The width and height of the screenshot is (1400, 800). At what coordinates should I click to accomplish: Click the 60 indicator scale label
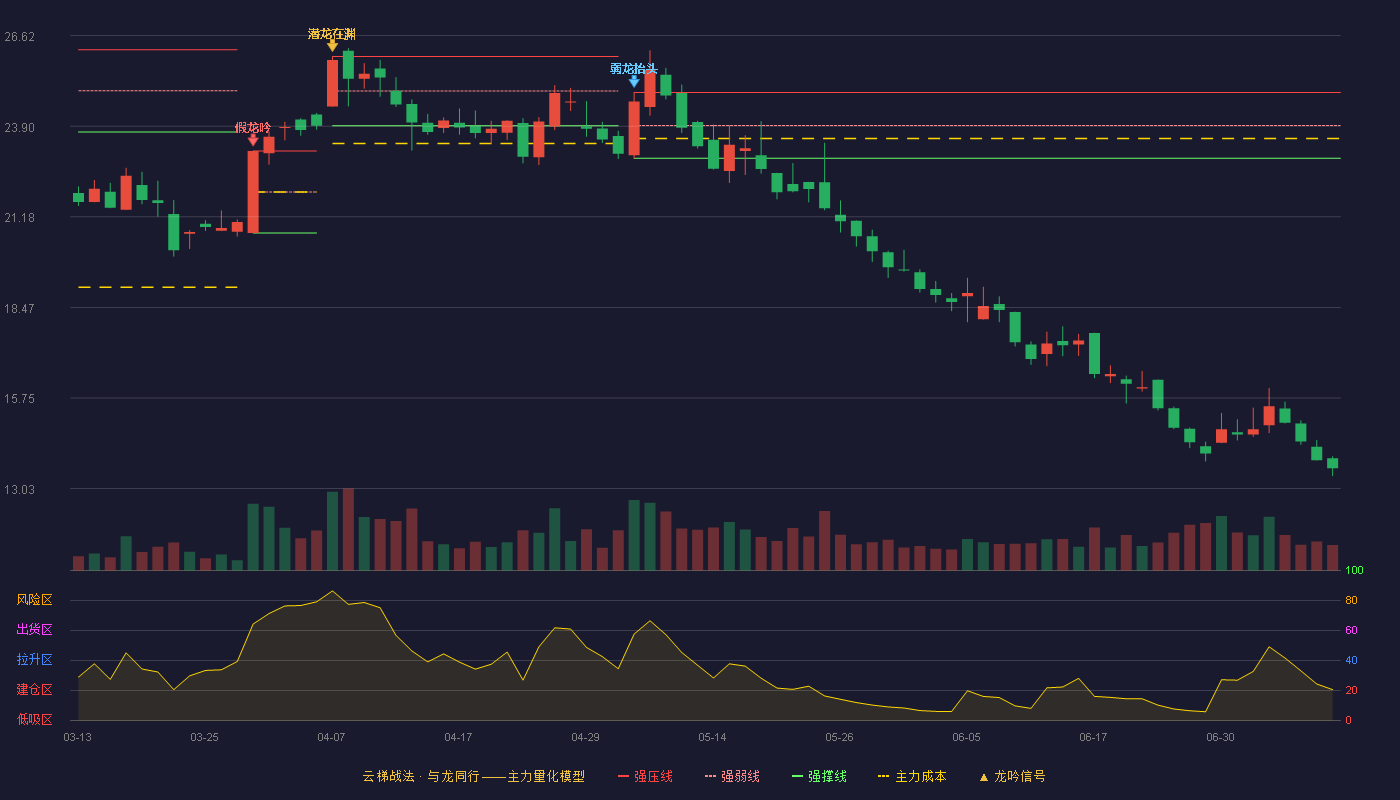(1351, 630)
